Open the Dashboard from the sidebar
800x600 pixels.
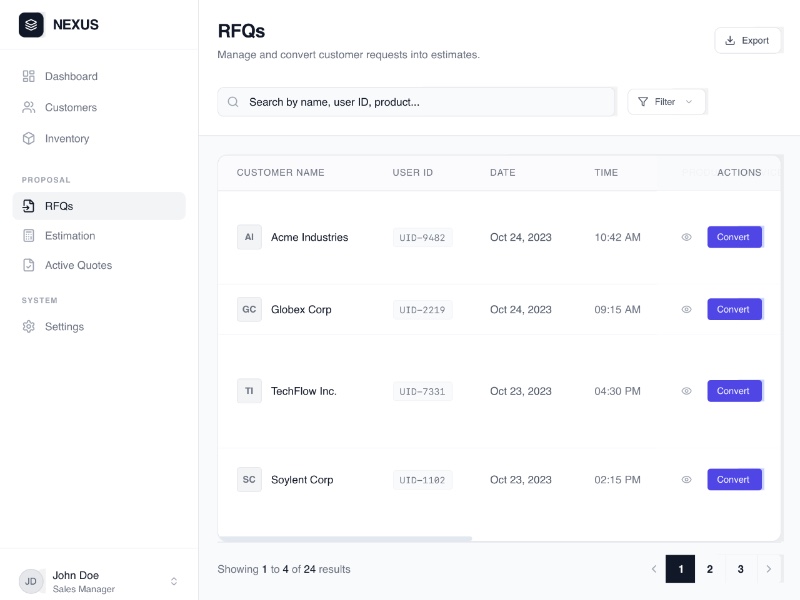coord(71,76)
